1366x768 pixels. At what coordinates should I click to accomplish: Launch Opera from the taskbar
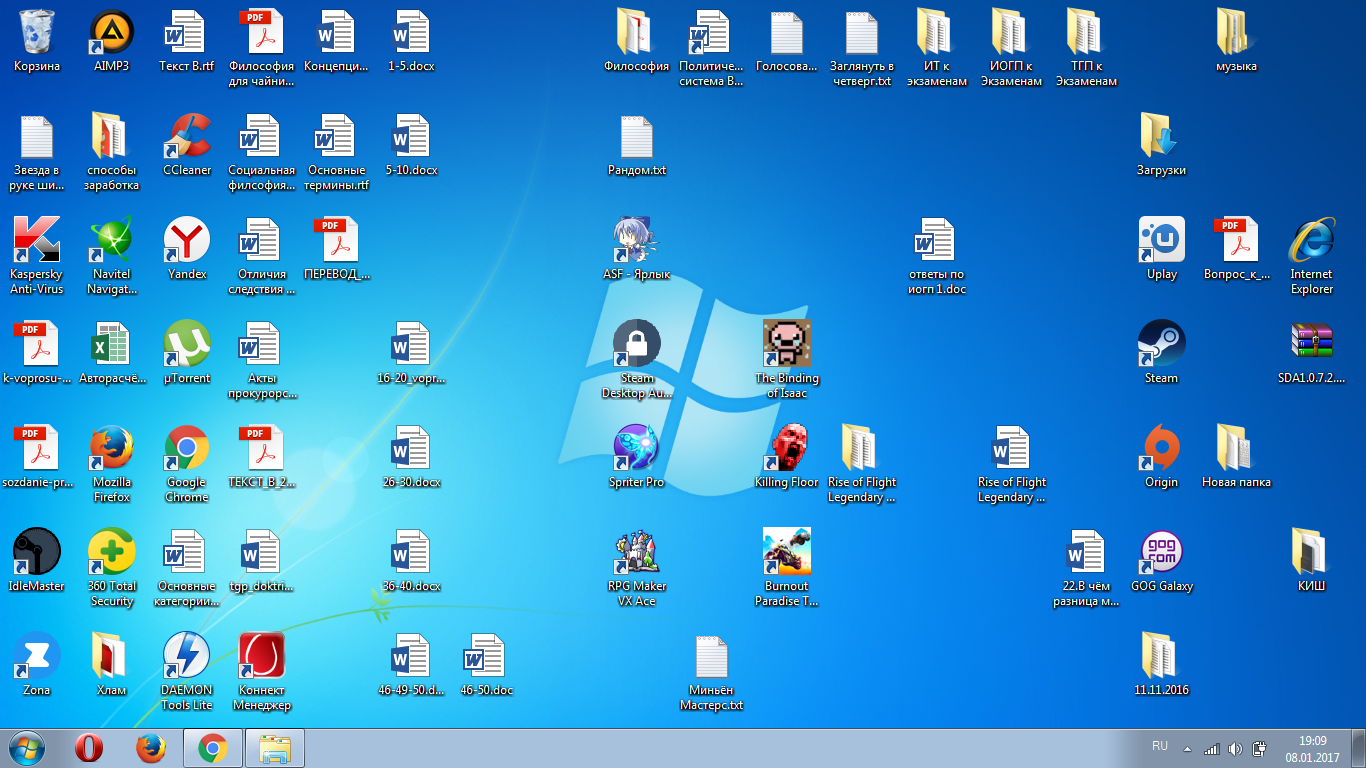89,748
